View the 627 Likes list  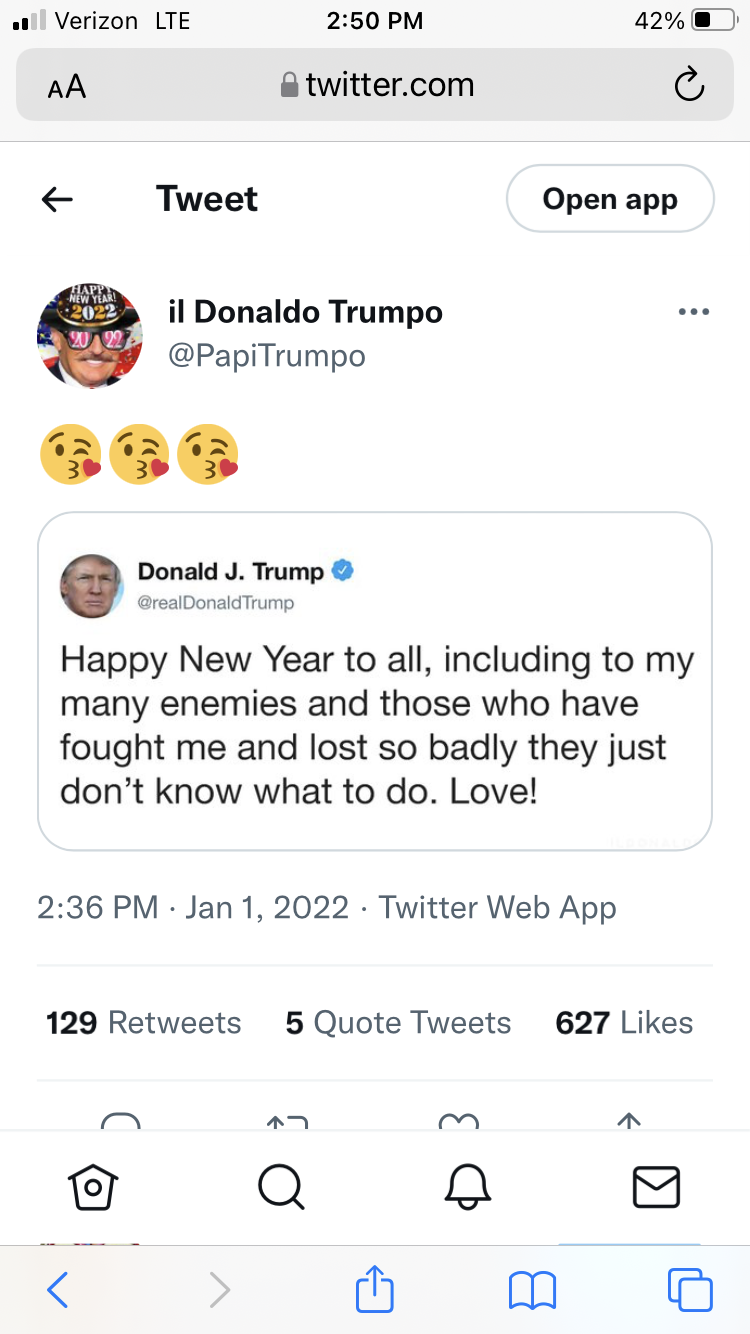tap(624, 1023)
